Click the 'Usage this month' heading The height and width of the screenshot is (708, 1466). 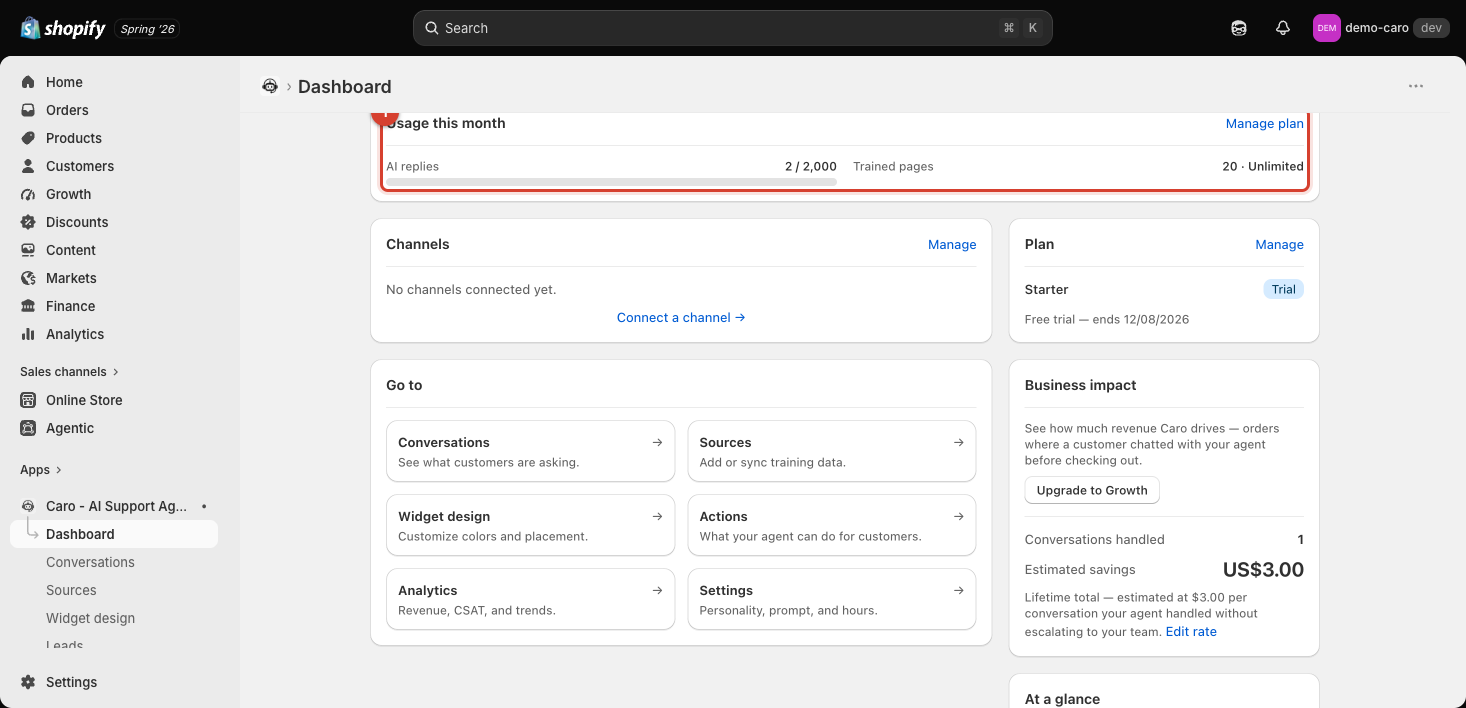coord(446,123)
